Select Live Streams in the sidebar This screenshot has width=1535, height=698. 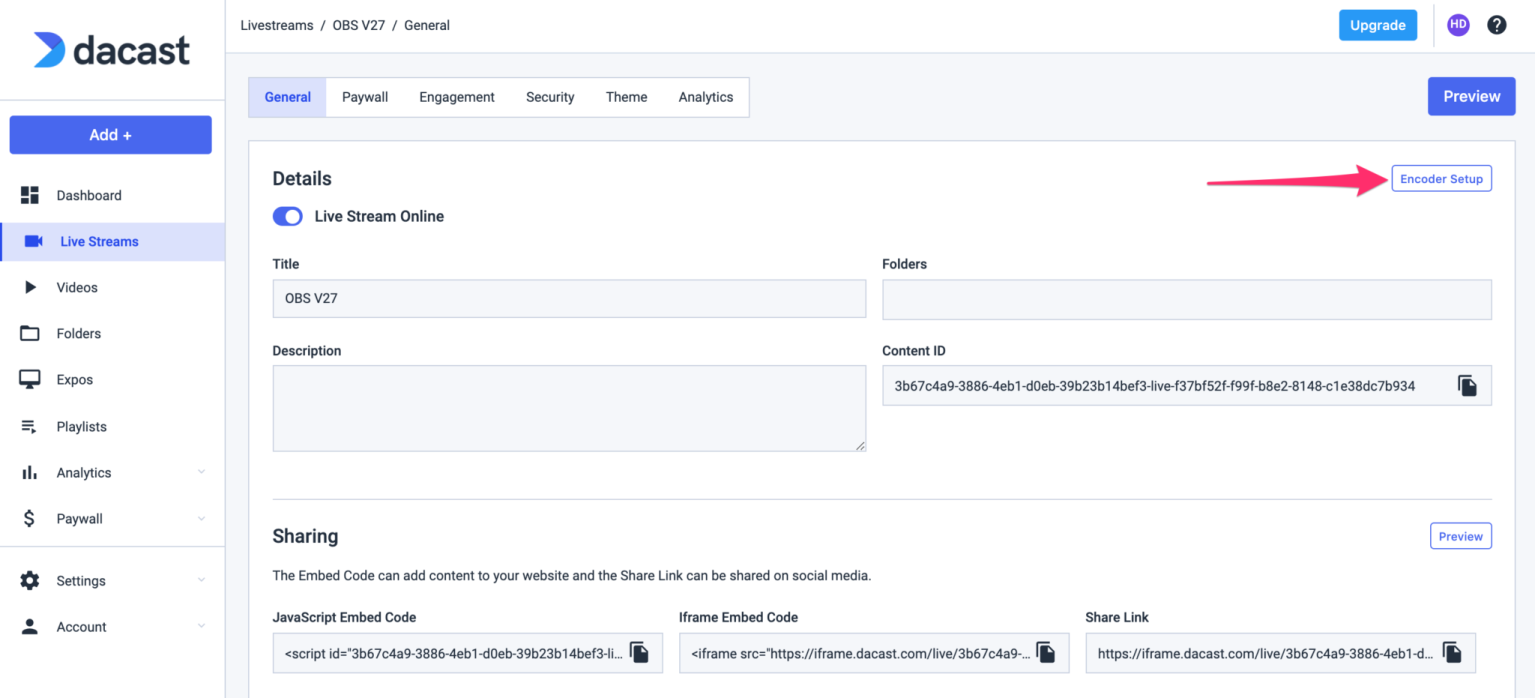point(99,241)
